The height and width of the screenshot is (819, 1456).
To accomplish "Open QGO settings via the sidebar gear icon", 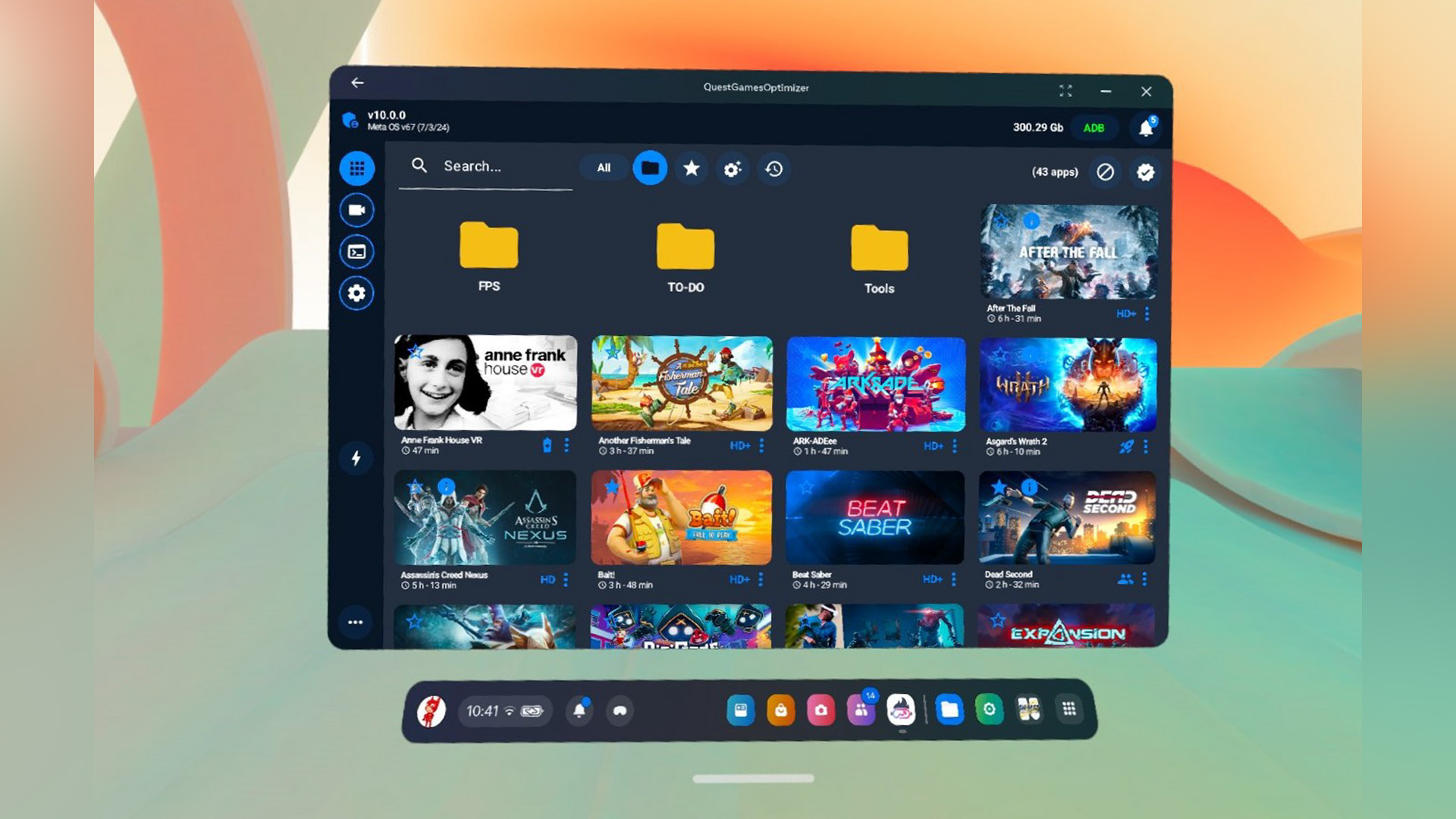I will [356, 292].
